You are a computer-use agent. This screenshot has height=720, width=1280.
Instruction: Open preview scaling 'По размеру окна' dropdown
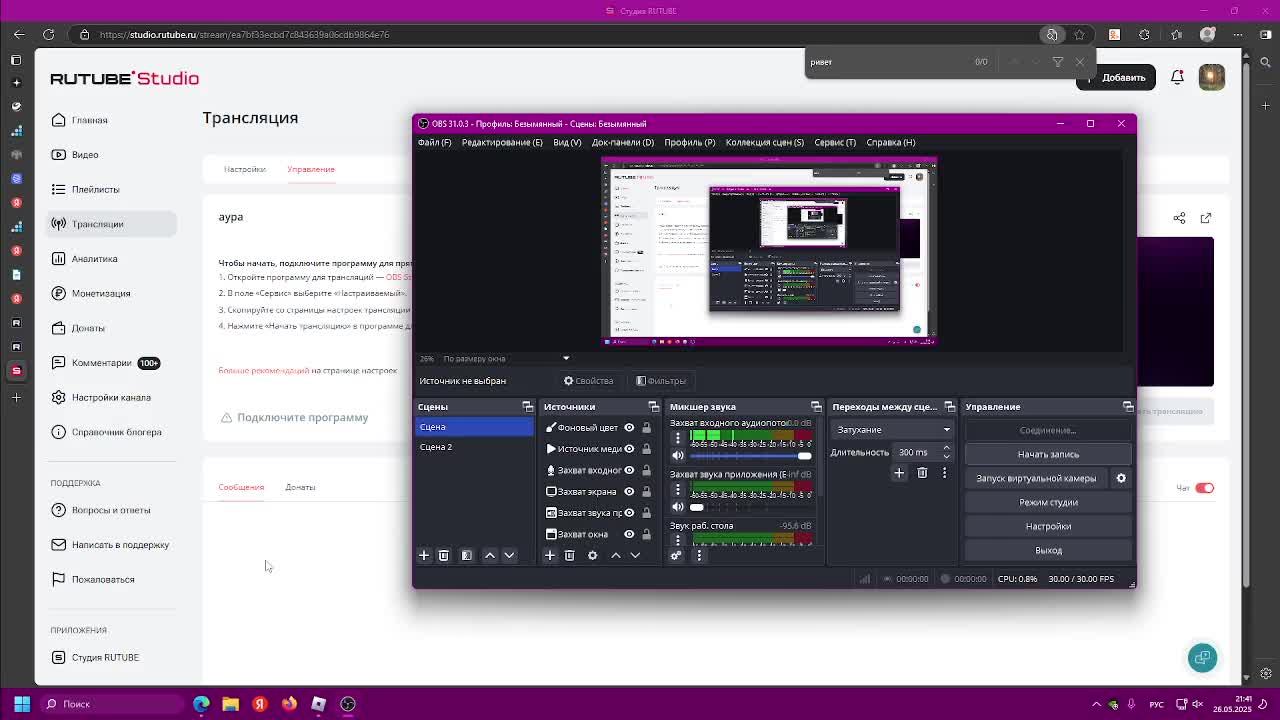point(506,358)
